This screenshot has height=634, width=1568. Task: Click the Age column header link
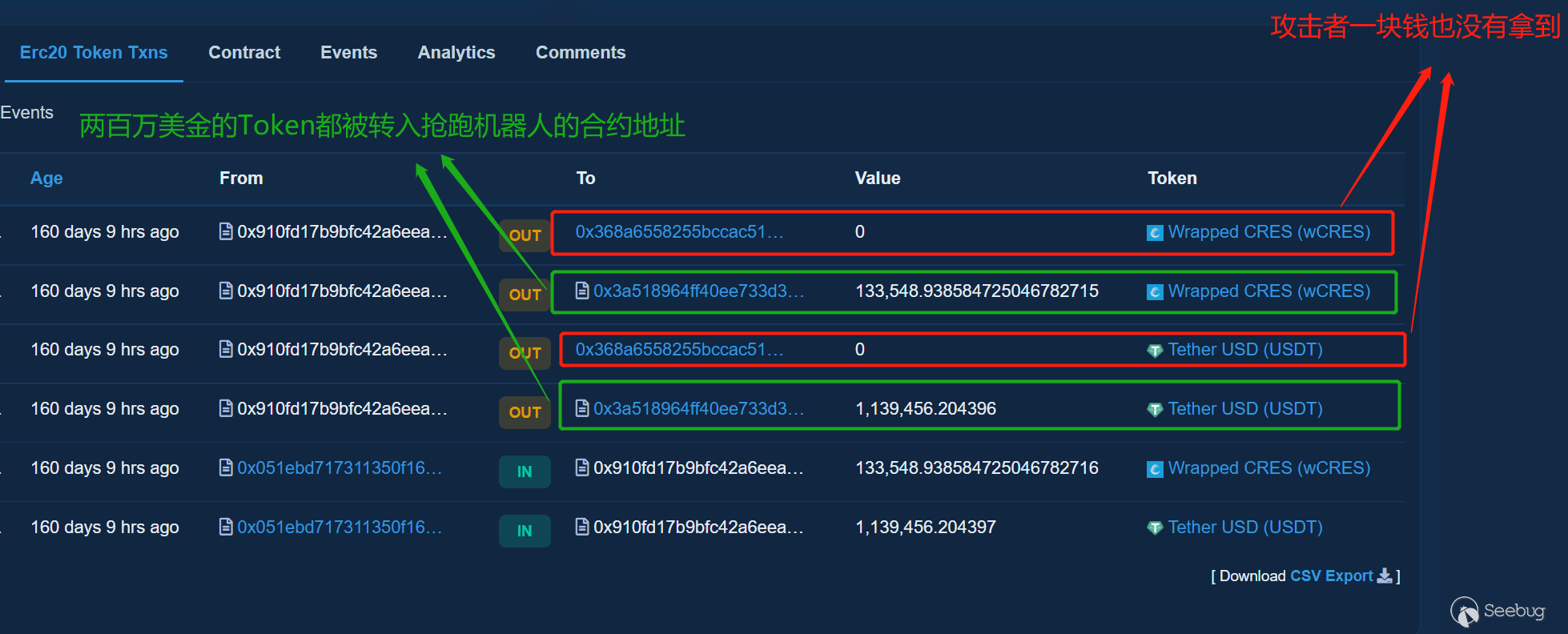point(46,179)
